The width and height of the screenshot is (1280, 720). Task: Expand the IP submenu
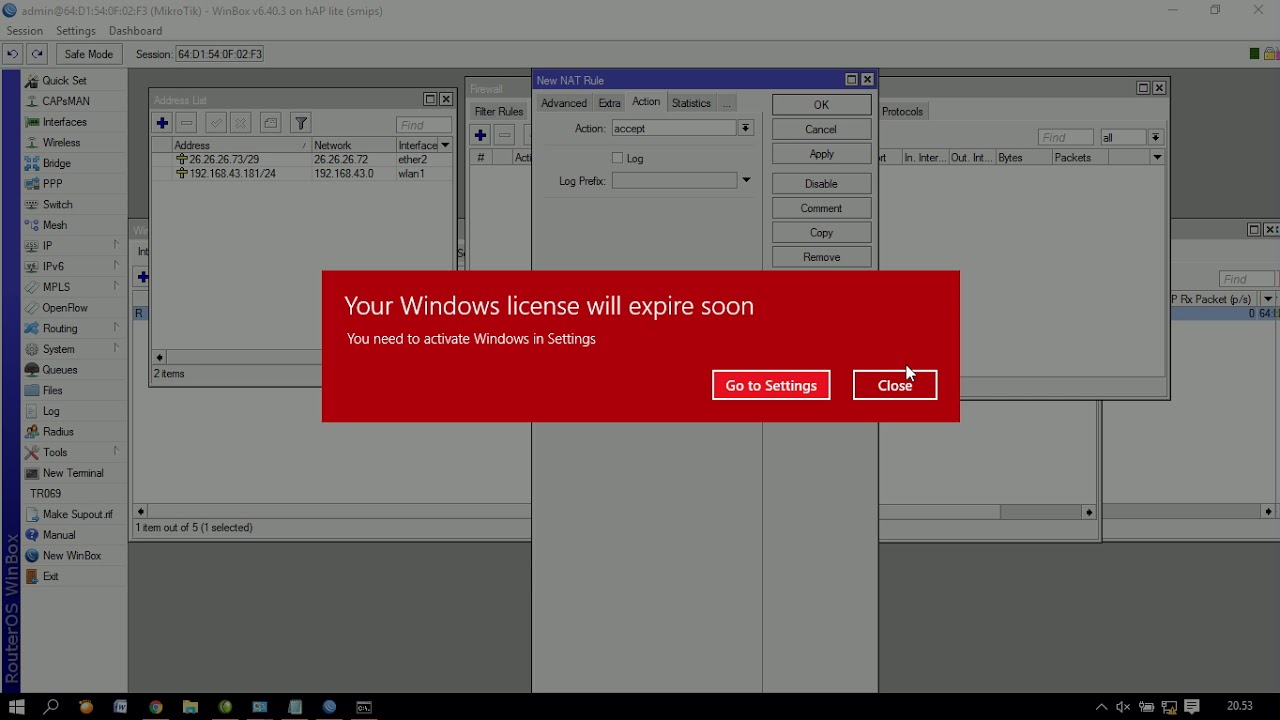click(x=72, y=246)
